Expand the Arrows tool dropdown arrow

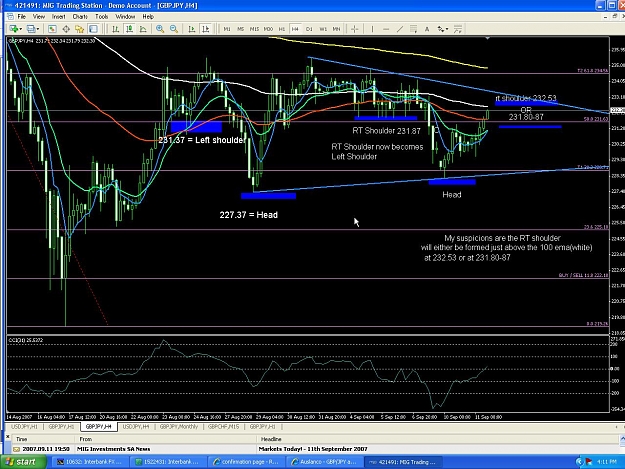pos(447,29)
